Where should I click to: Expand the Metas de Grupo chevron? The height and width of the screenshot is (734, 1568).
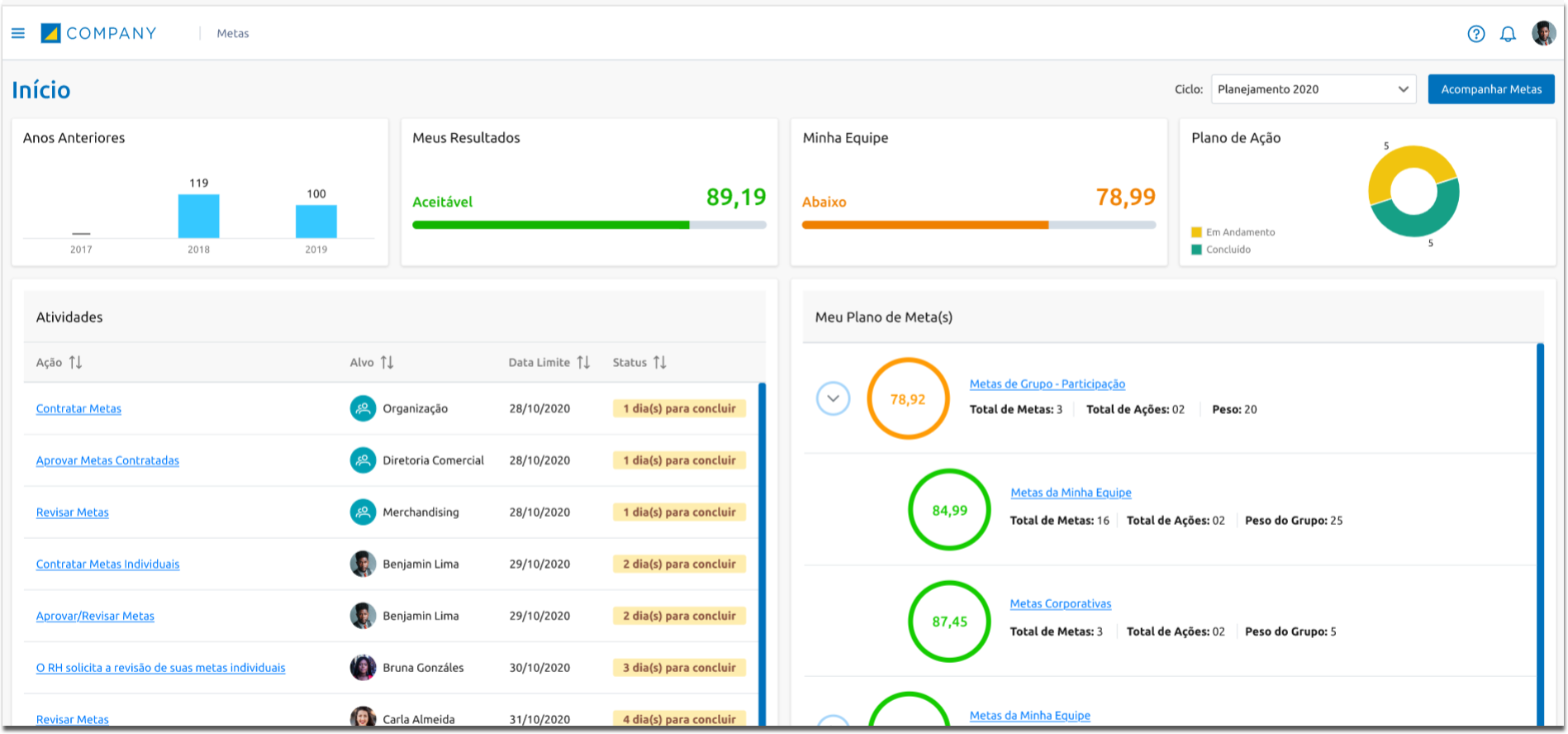point(833,398)
